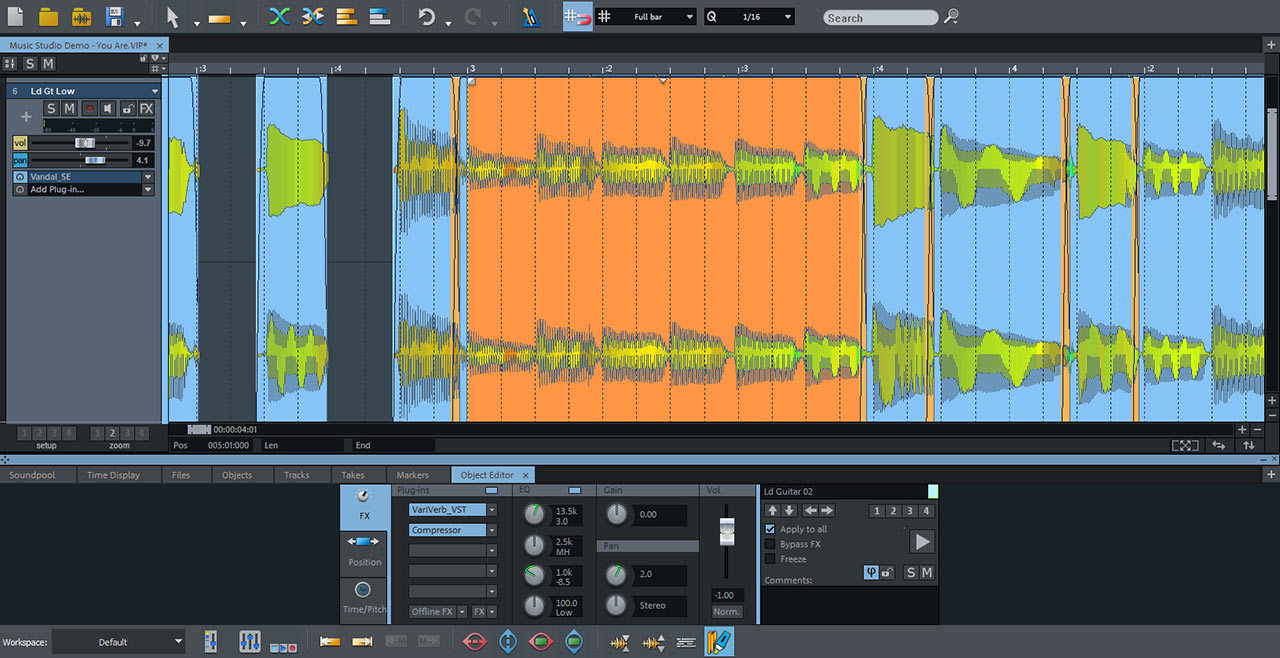
Task: Open a project using the folder icon
Action: [x=48, y=17]
